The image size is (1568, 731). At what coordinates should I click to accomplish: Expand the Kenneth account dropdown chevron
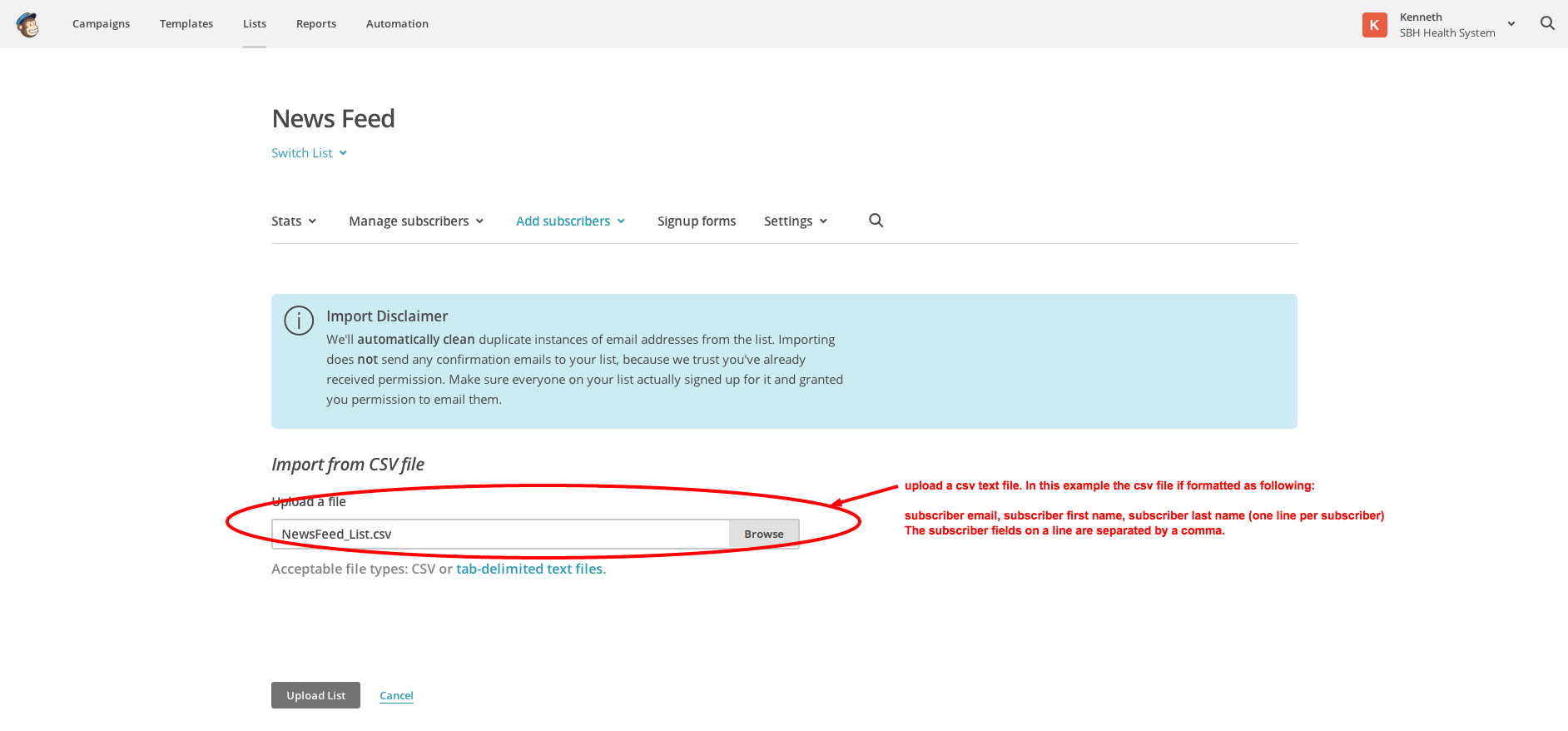coord(1511,24)
